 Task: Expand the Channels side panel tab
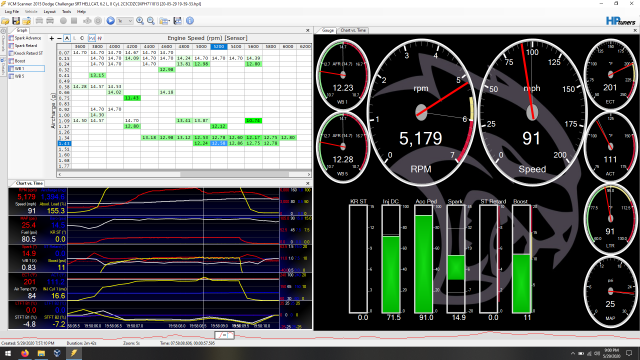click(3, 43)
